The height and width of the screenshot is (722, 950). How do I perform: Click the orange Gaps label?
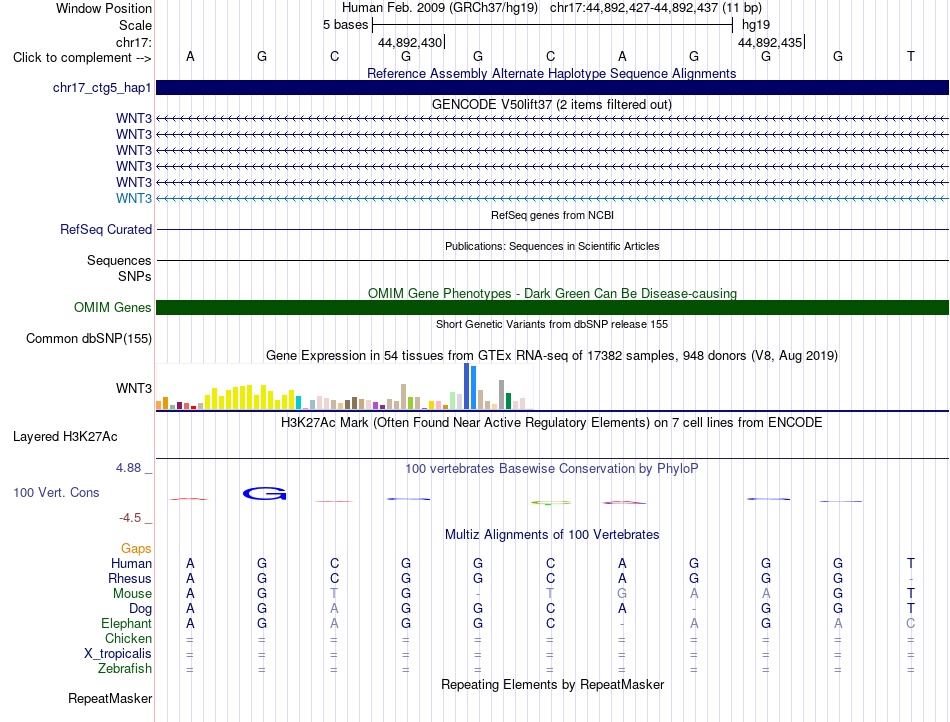(x=136, y=548)
